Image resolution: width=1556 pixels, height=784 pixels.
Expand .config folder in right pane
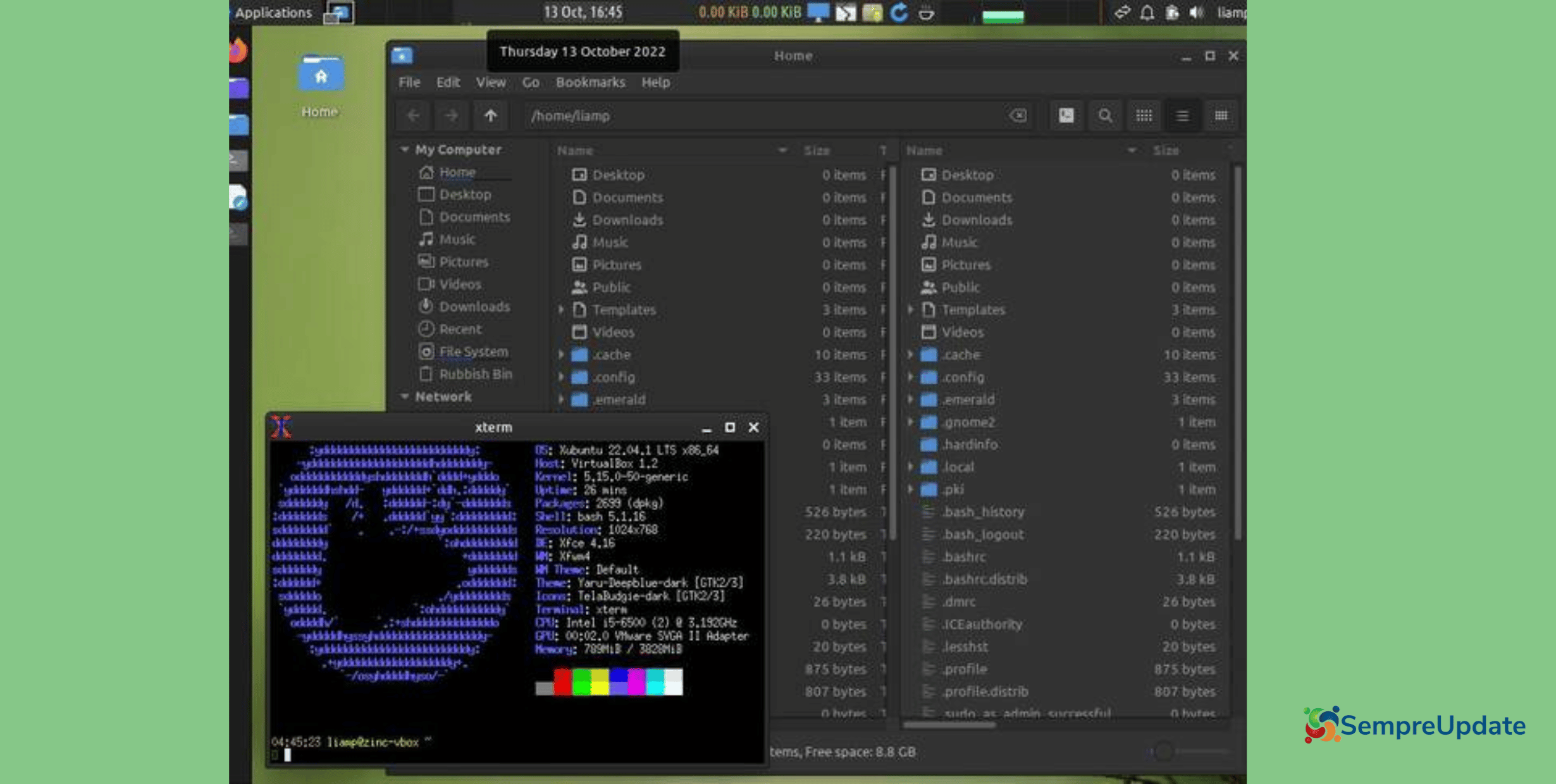(910, 377)
